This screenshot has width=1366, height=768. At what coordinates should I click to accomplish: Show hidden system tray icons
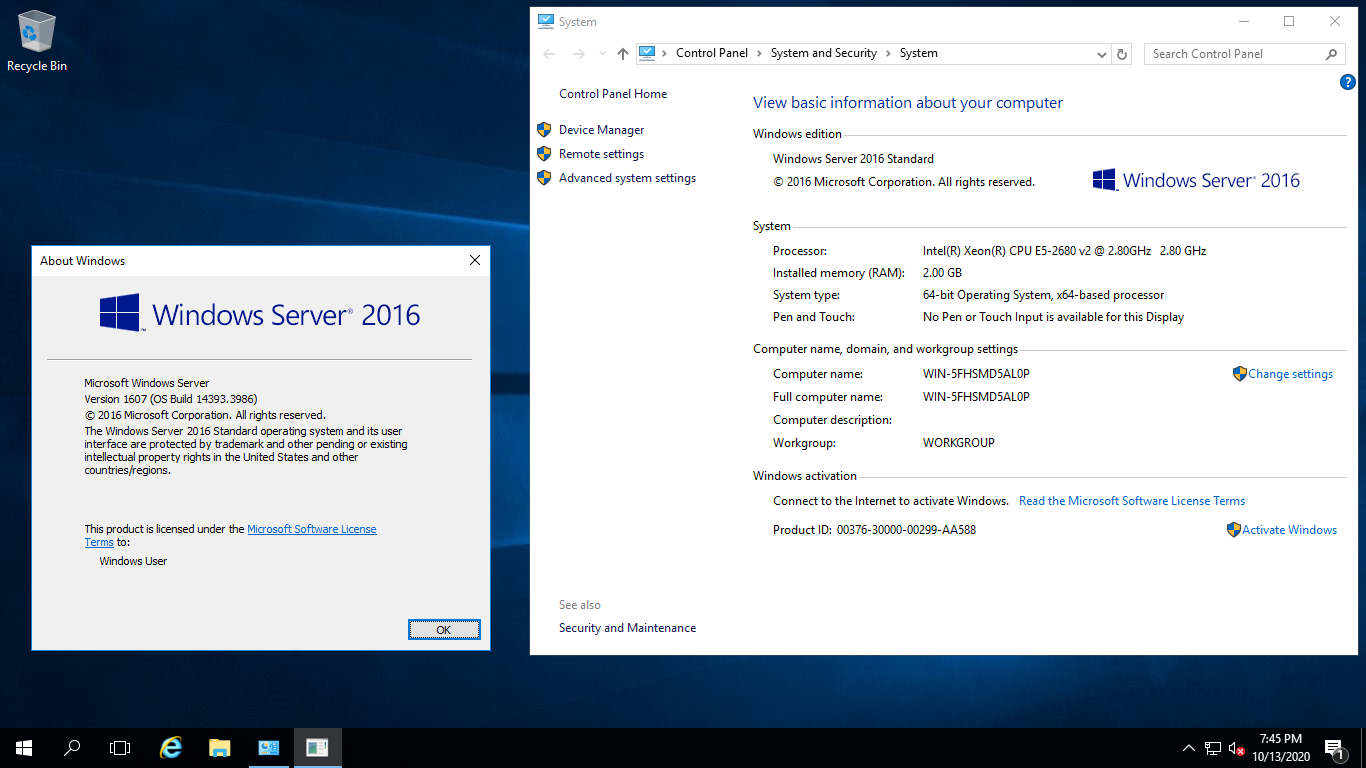tap(1189, 747)
